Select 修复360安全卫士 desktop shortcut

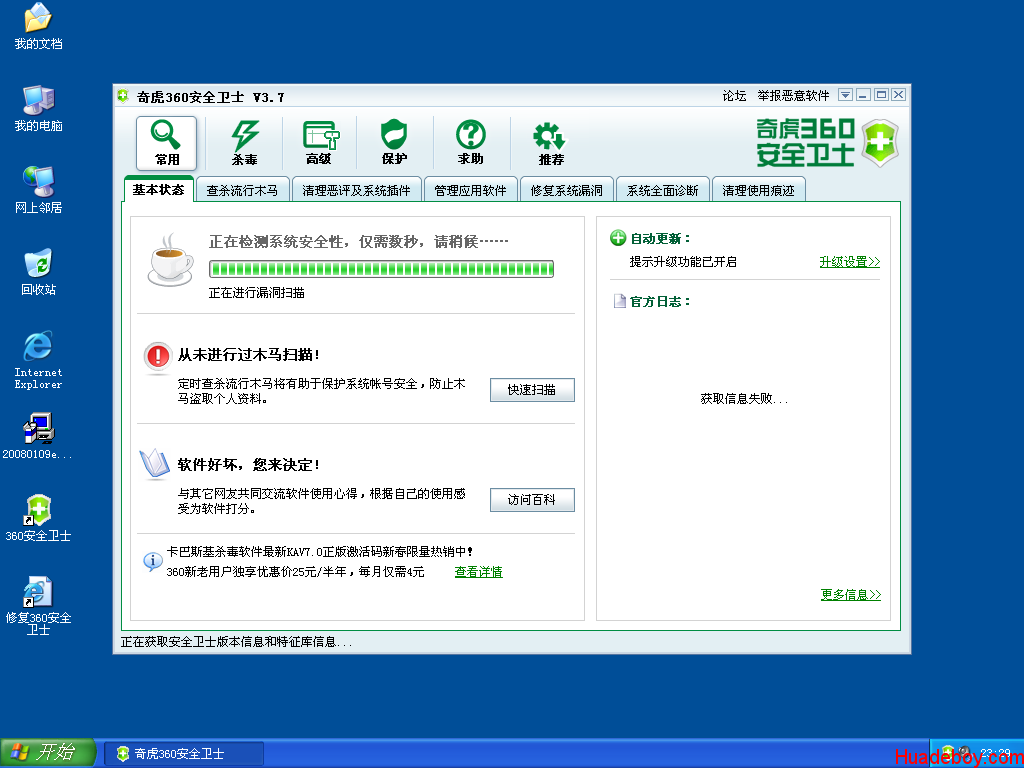click(39, 606)
